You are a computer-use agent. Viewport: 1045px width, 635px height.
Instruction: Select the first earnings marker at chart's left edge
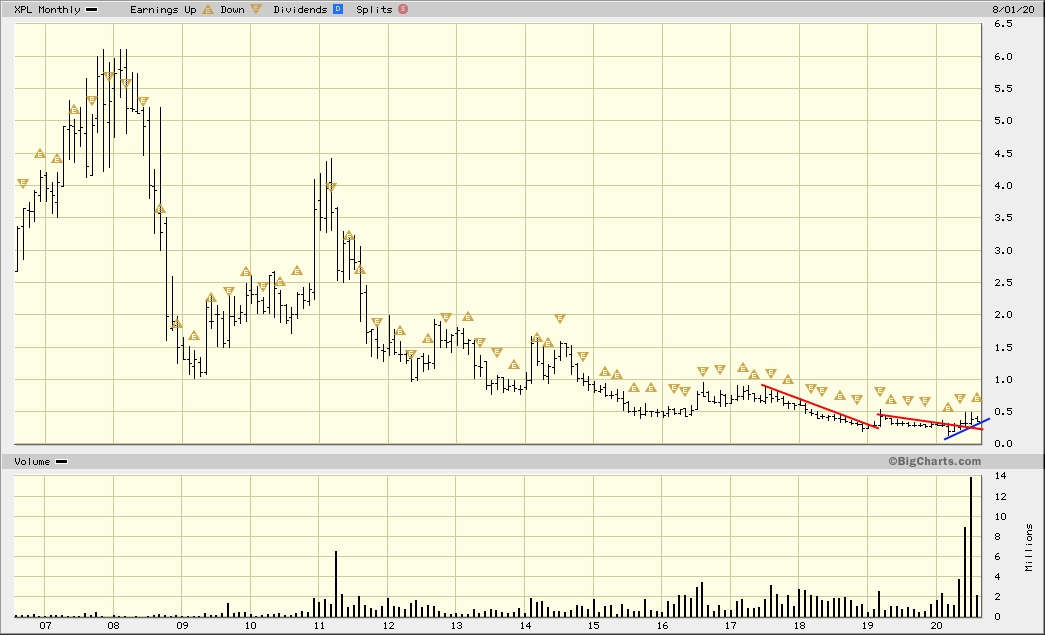pyautogui.click(x=22, y=183)
